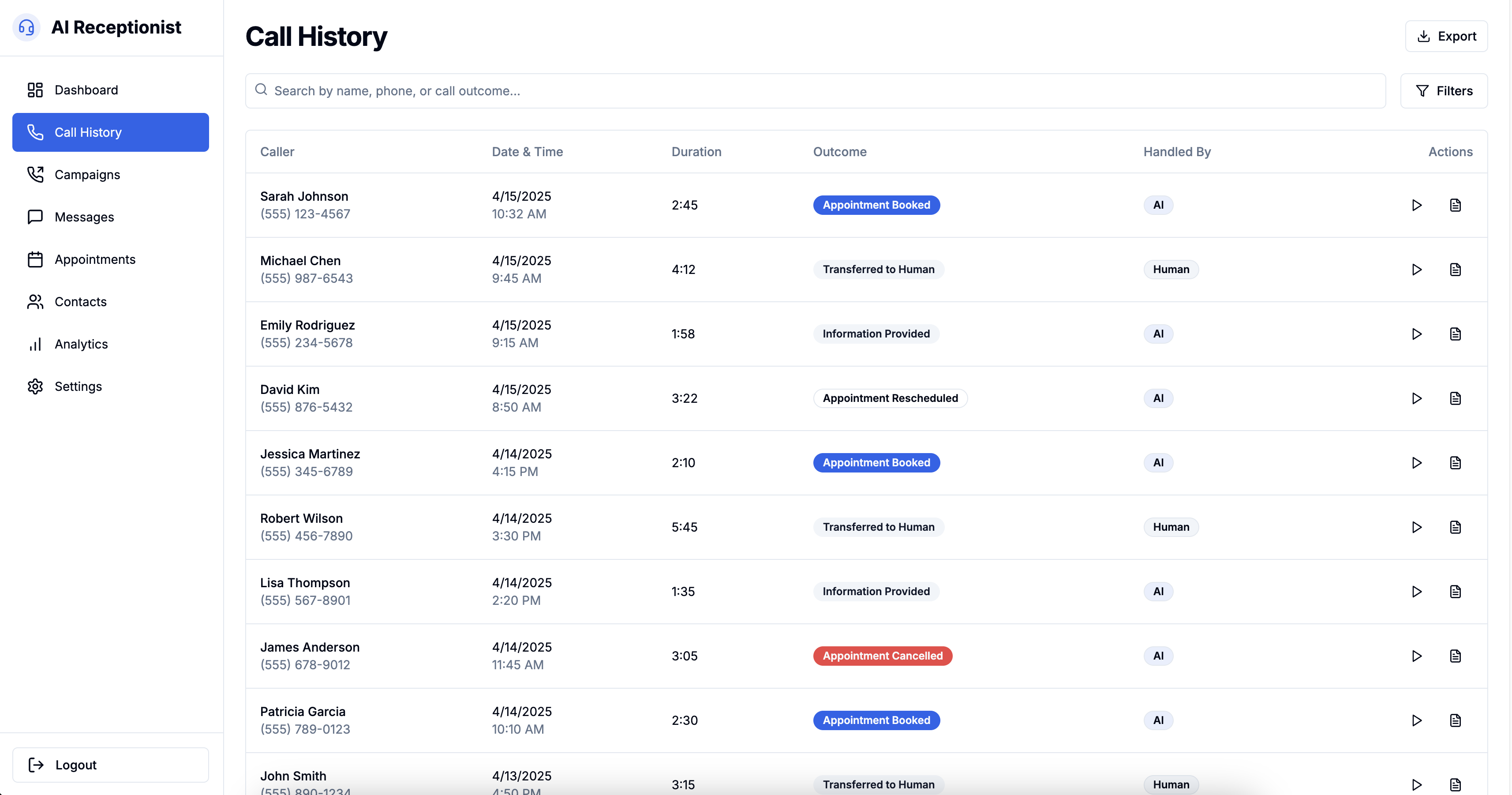The width and height of the screenshot is (1512, 795).
Task: Click the Human badge on Robert Wilson's row
Action: point(1171,527)
